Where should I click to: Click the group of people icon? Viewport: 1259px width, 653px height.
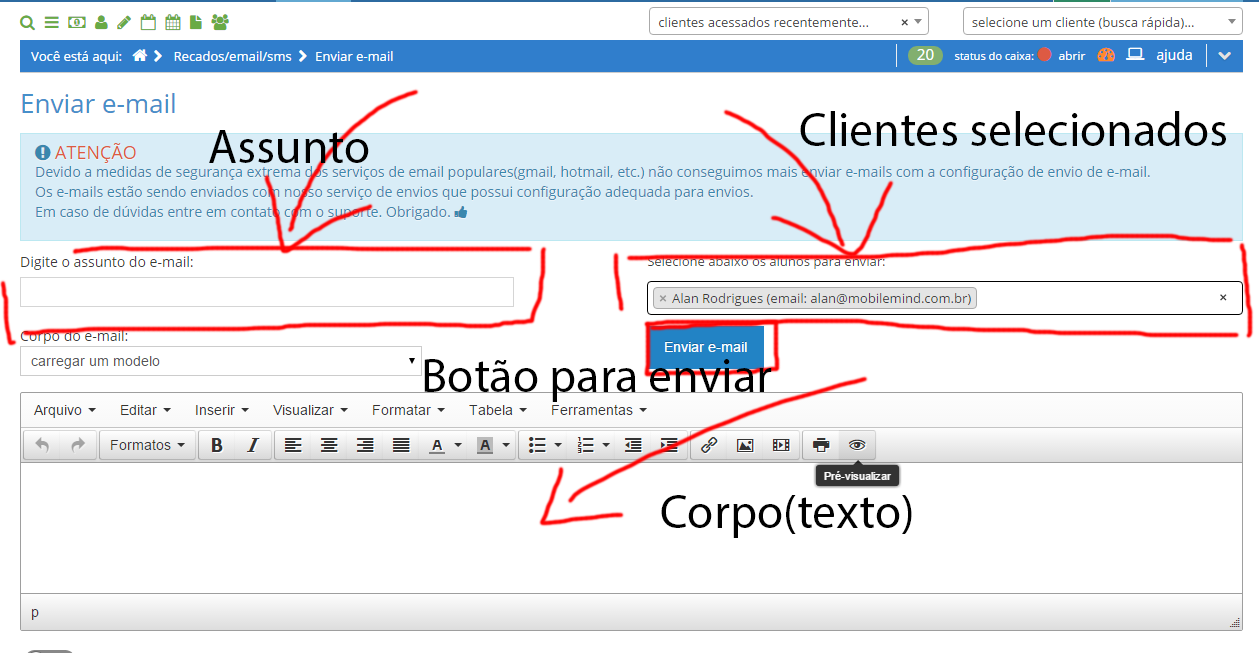pyautogui.click(x=220, y=22)
